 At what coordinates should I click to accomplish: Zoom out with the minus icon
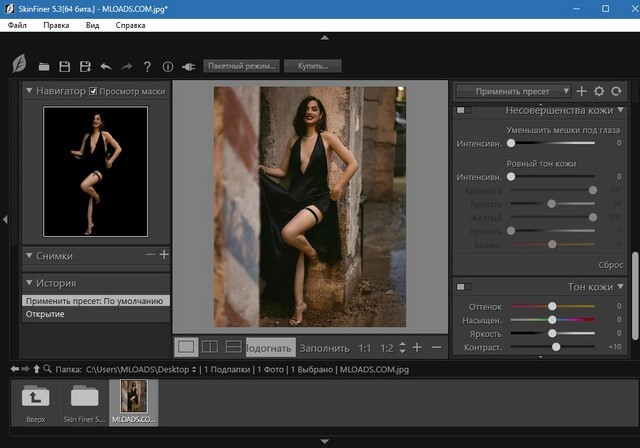[x=436, y=348]
